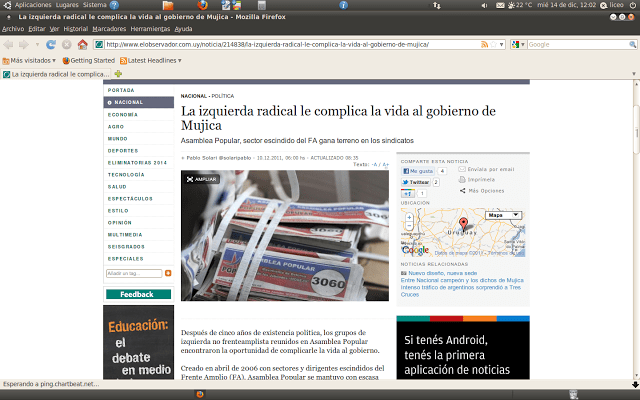Click the Google +1 button
Viewport: 640px width, 400px height.
[x=408, y=193]
